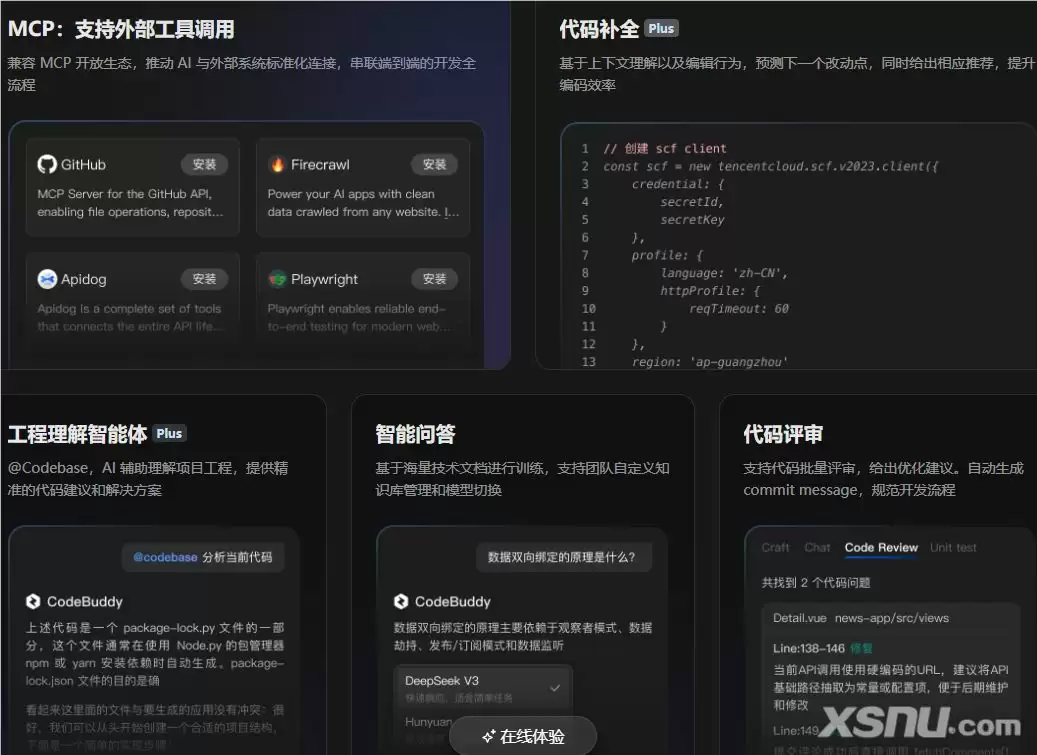The image size is (1037, 755).
Task: Switch to the Chat tab
Action: [x=818, y=547]
